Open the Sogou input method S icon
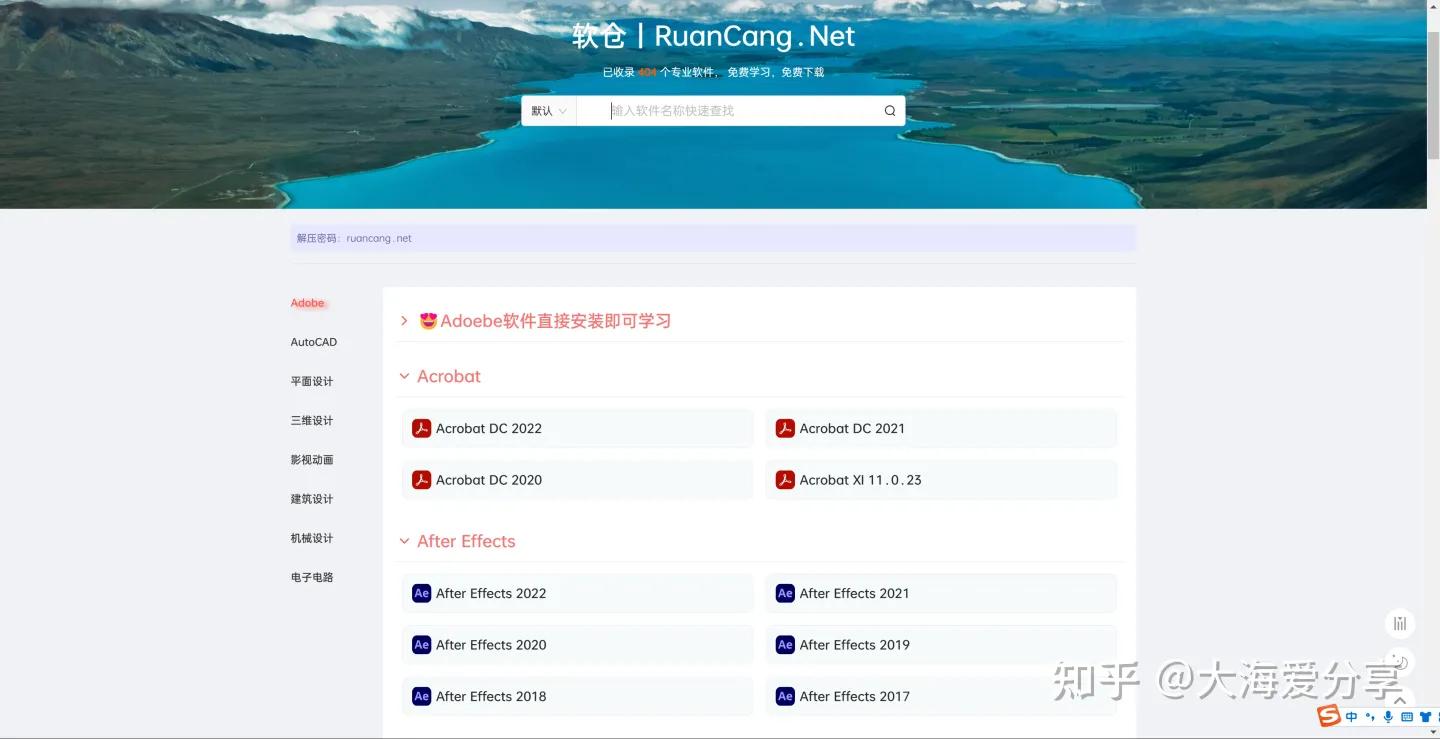 click(1328, 716)
